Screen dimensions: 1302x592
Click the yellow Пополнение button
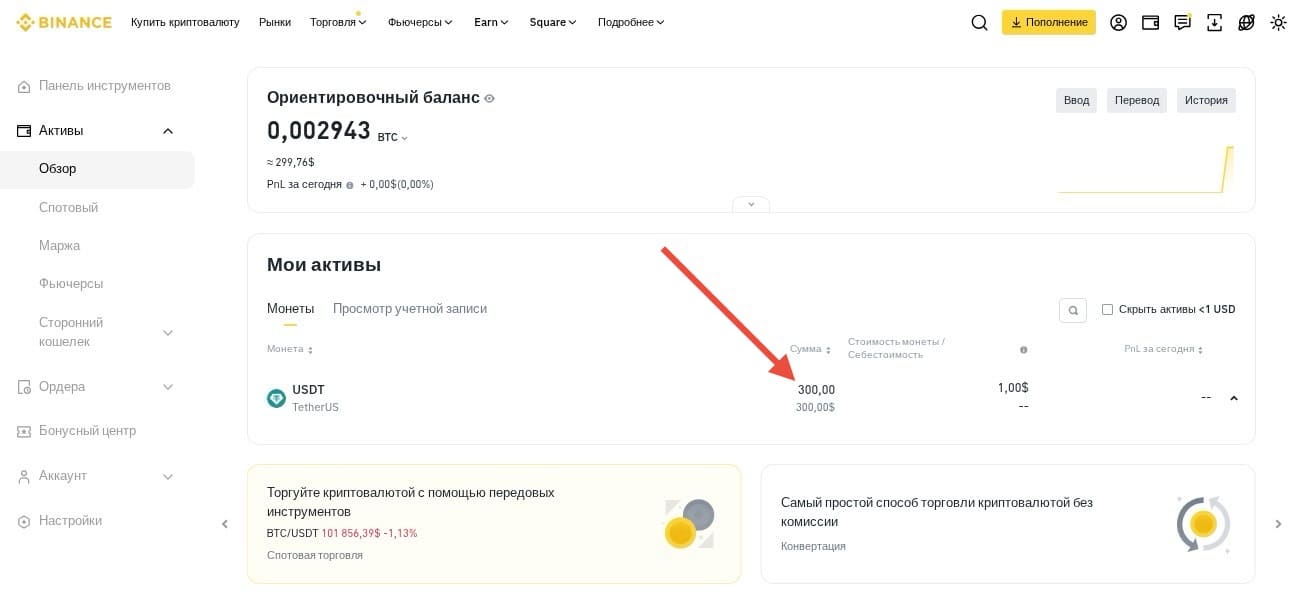(1049, 22)
